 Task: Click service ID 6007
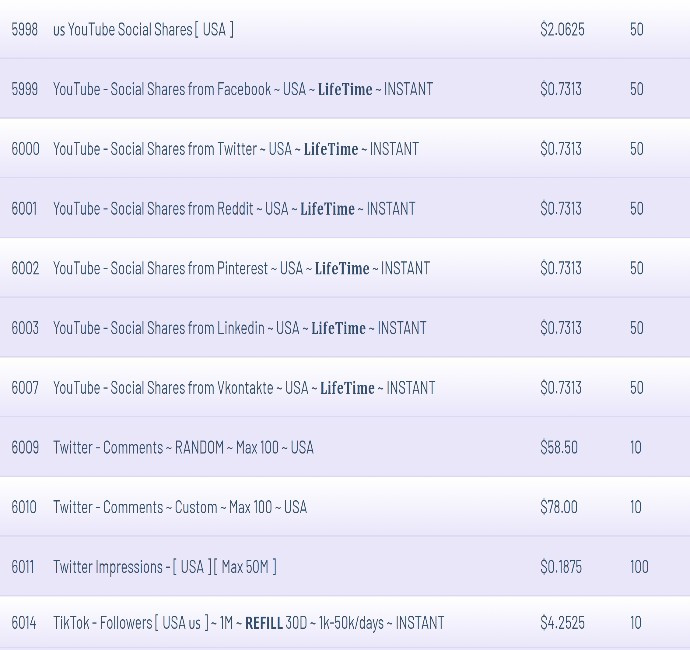[x=26, y=388]
